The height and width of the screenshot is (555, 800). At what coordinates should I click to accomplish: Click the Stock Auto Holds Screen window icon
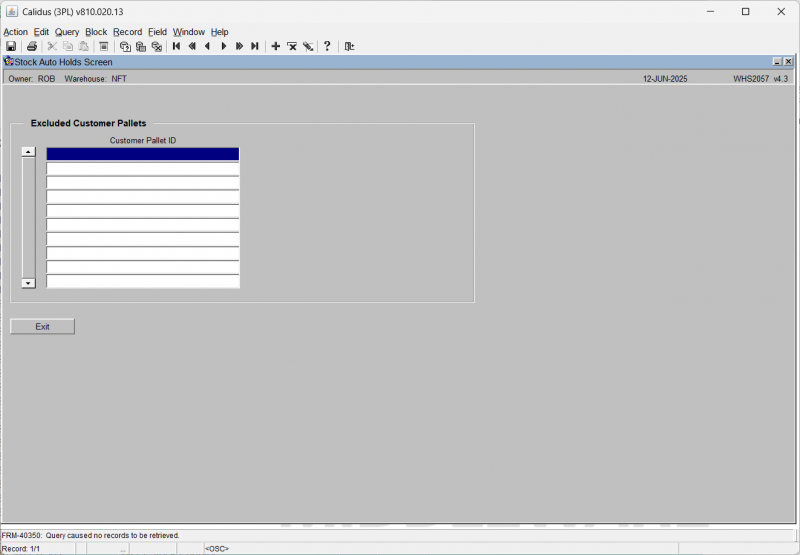pyautogui.click(x=9, y=62)
